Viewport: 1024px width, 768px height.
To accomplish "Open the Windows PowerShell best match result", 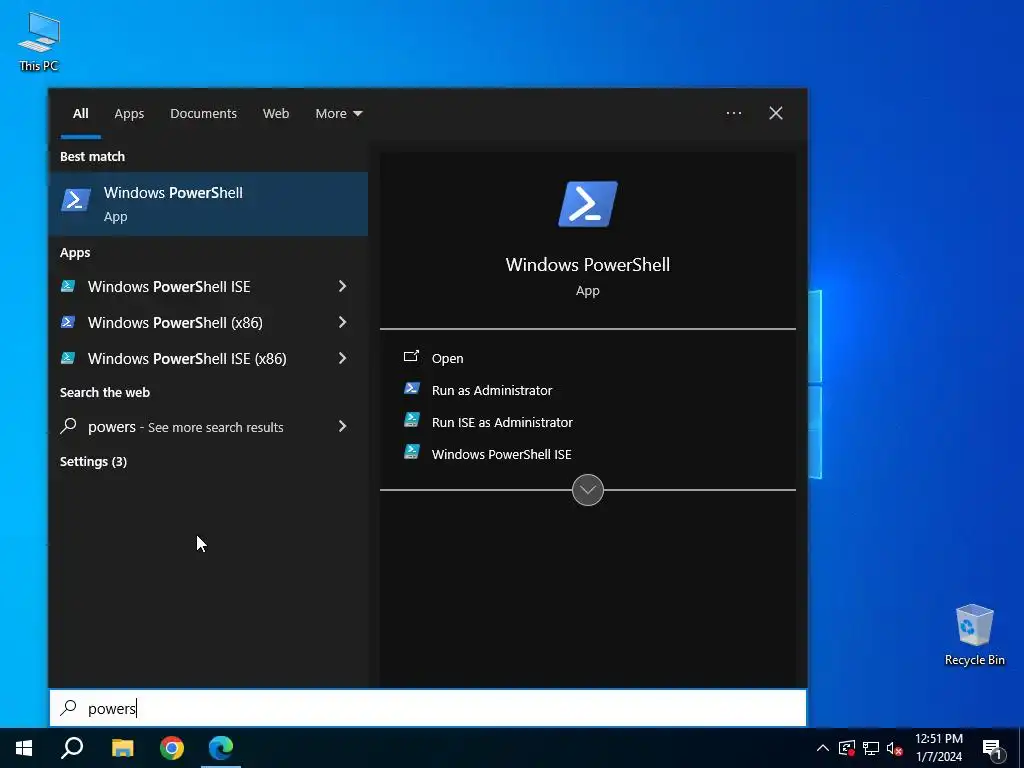I will point(208,204).
